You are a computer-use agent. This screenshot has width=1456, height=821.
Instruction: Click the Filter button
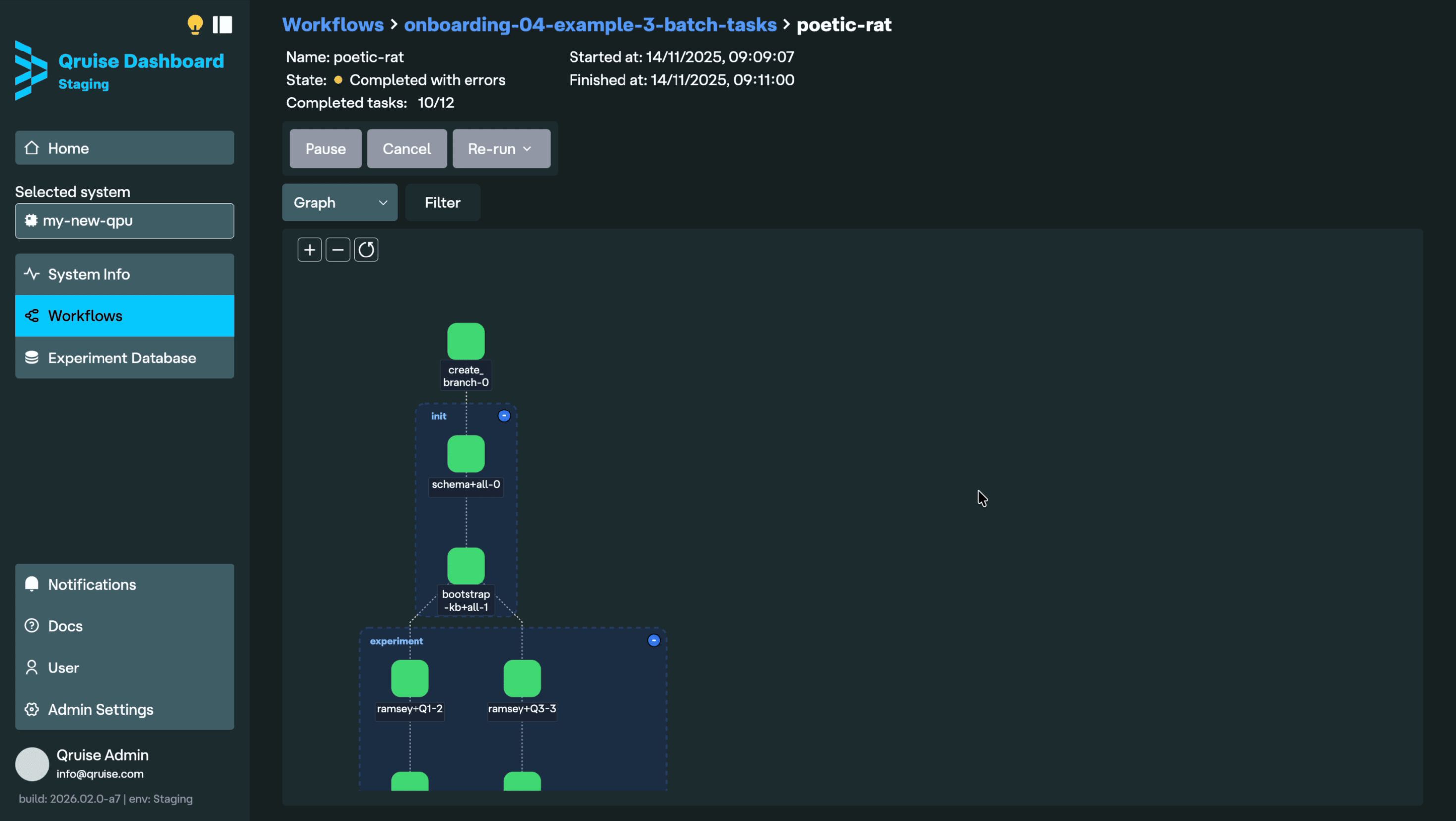point(442,203)
